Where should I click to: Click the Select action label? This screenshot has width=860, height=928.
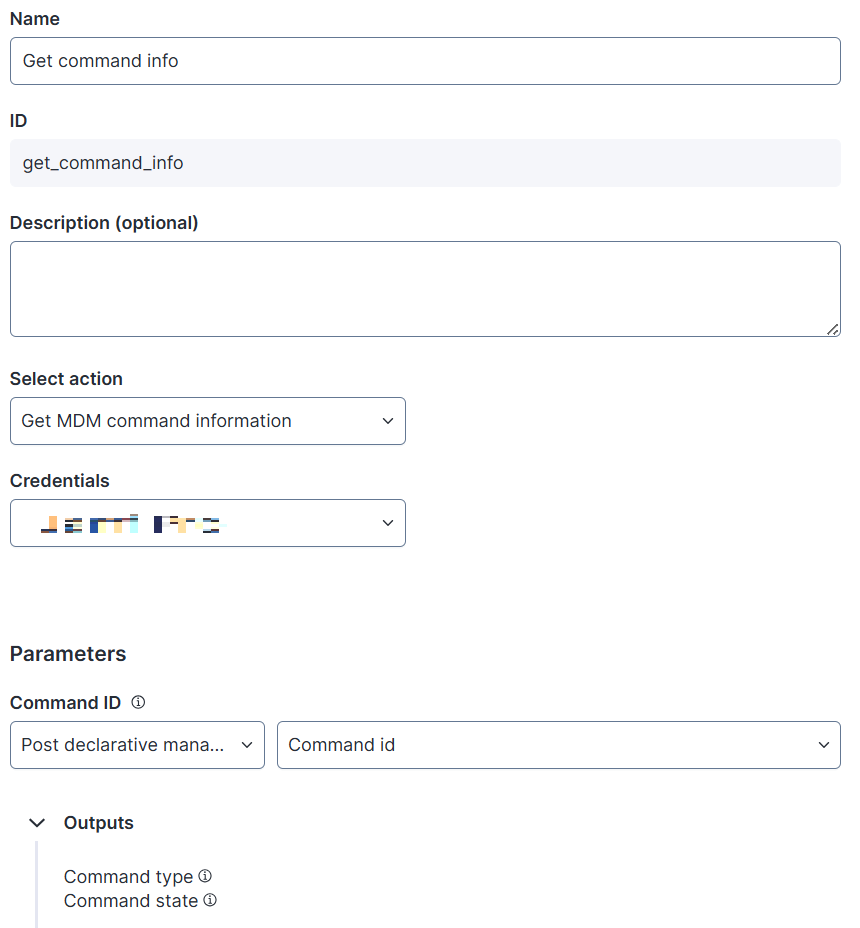(x=66, y=379)
